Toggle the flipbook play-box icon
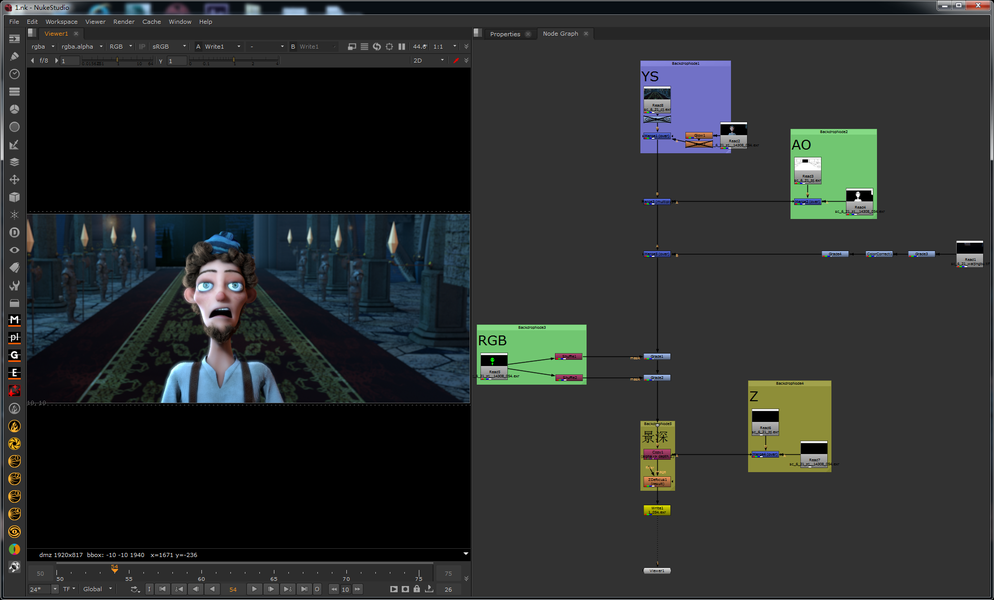The height and width of the screenshot is (600, 994). tap(394, 589)
